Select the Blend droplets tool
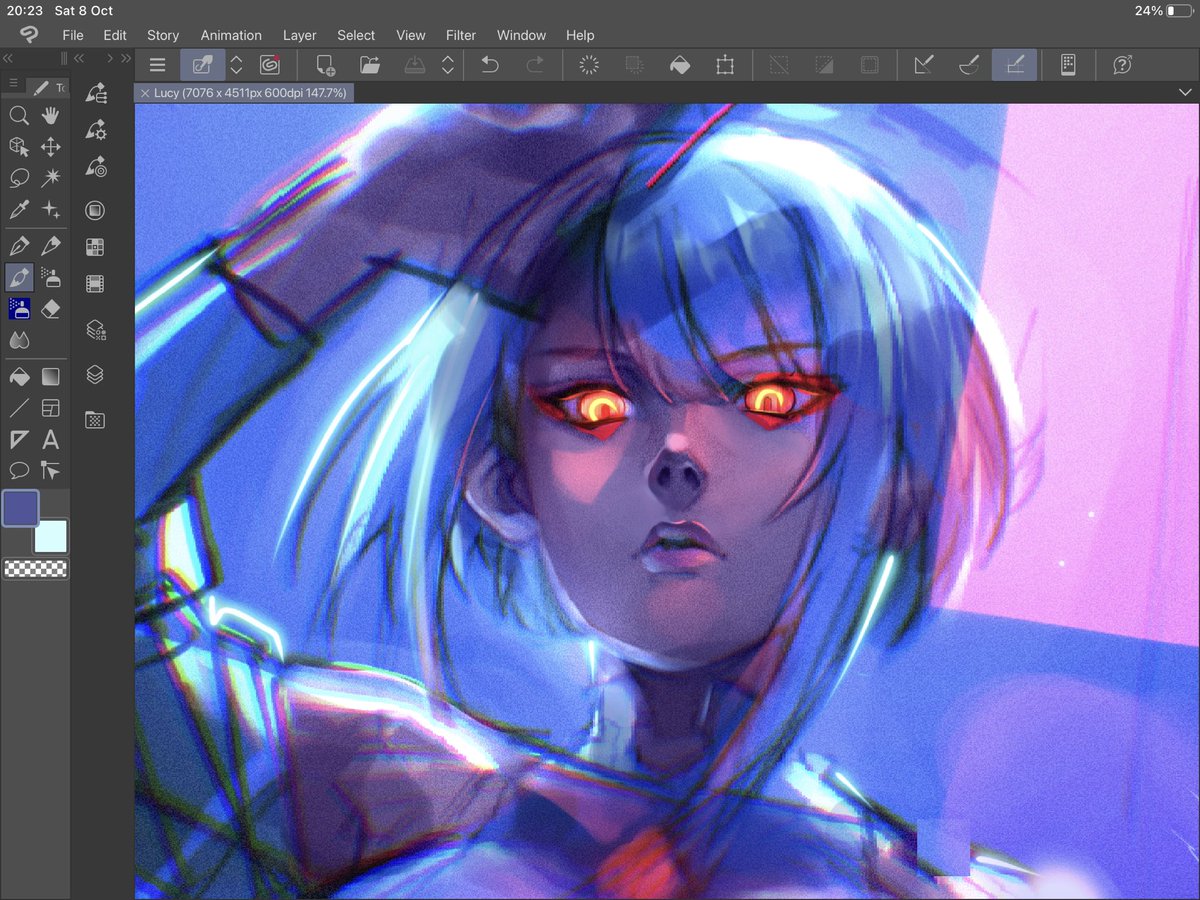This screenshot has width=1200, height=900. pos(18,341)
